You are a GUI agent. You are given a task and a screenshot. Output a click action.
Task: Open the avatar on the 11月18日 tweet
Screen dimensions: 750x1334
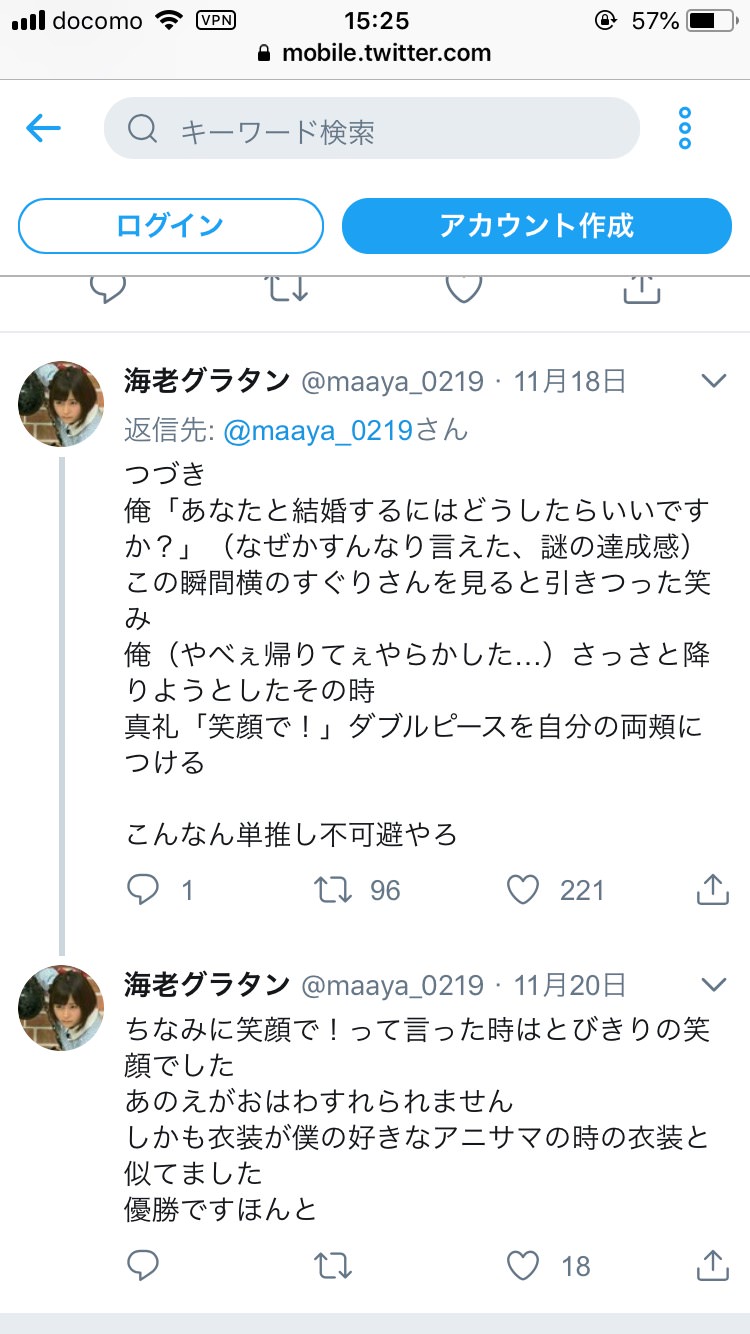click(61, 404)
